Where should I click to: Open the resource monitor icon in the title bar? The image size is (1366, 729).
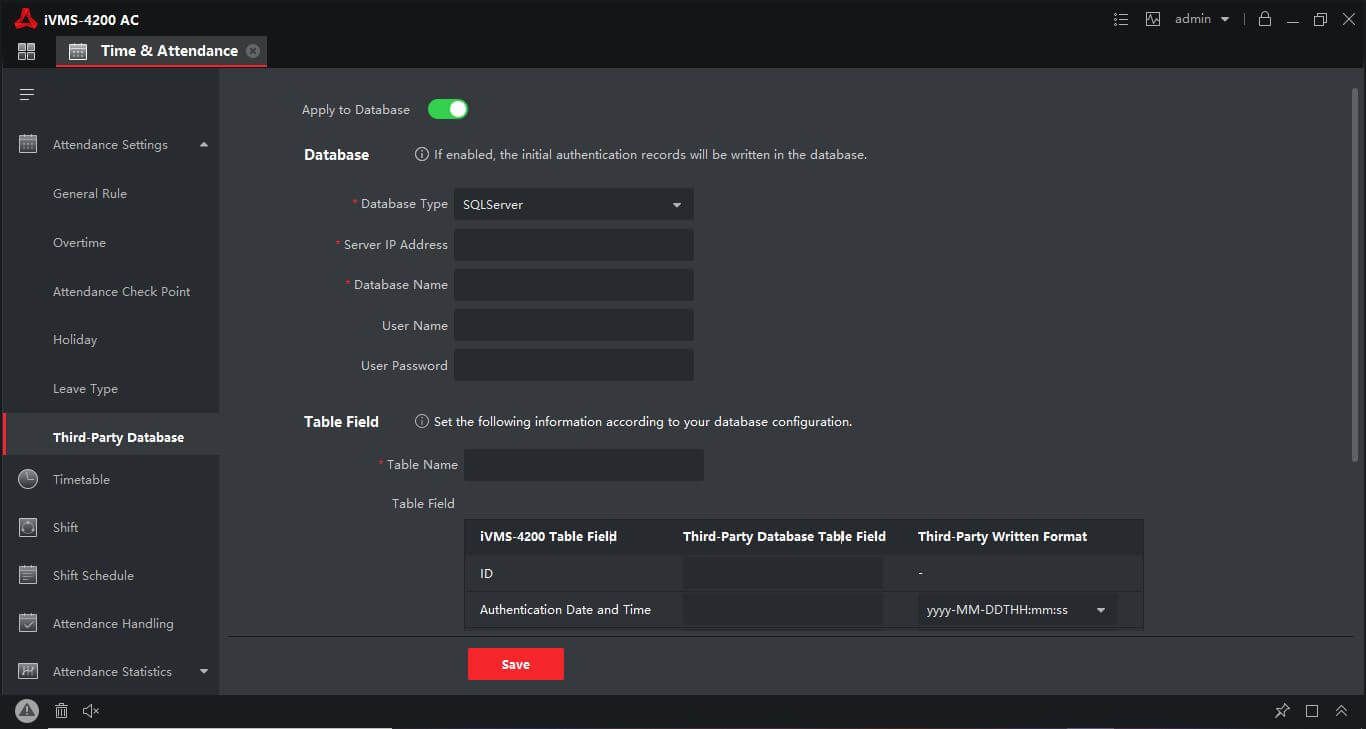[1153, 19]
